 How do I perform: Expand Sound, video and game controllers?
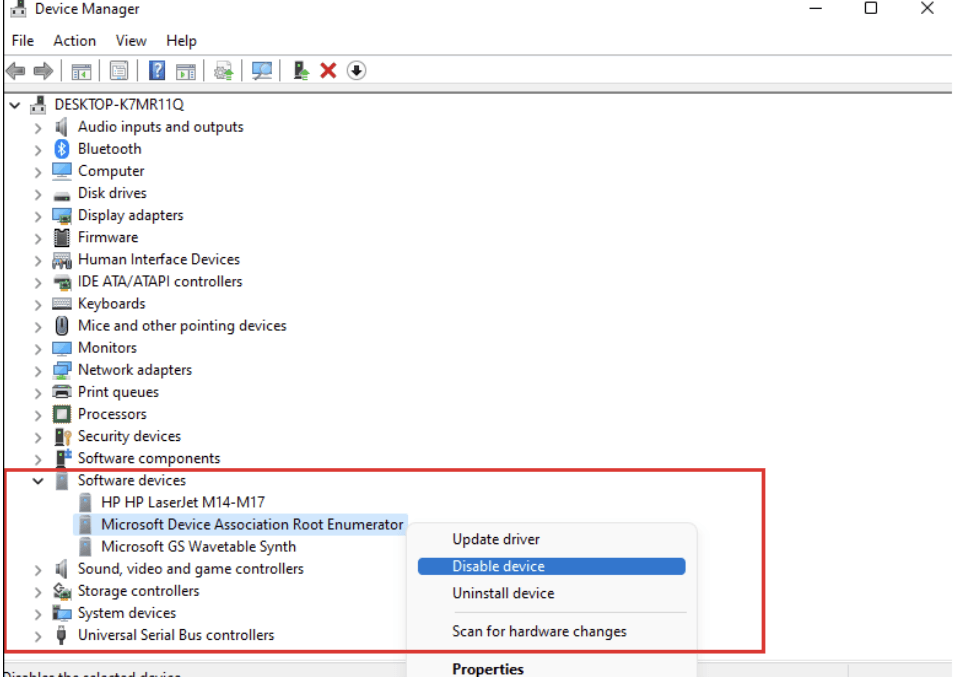(x=38, y=569)
